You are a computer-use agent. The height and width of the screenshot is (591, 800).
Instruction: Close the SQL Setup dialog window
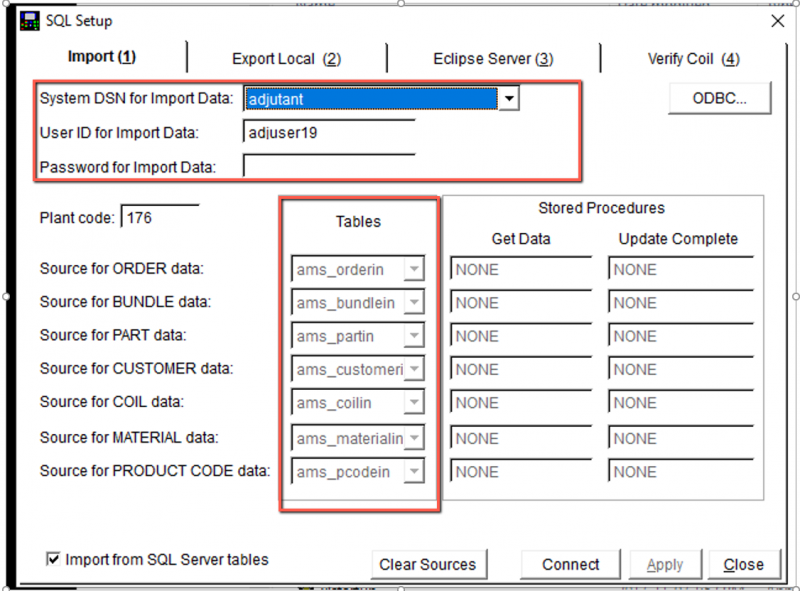click(777, 21)
